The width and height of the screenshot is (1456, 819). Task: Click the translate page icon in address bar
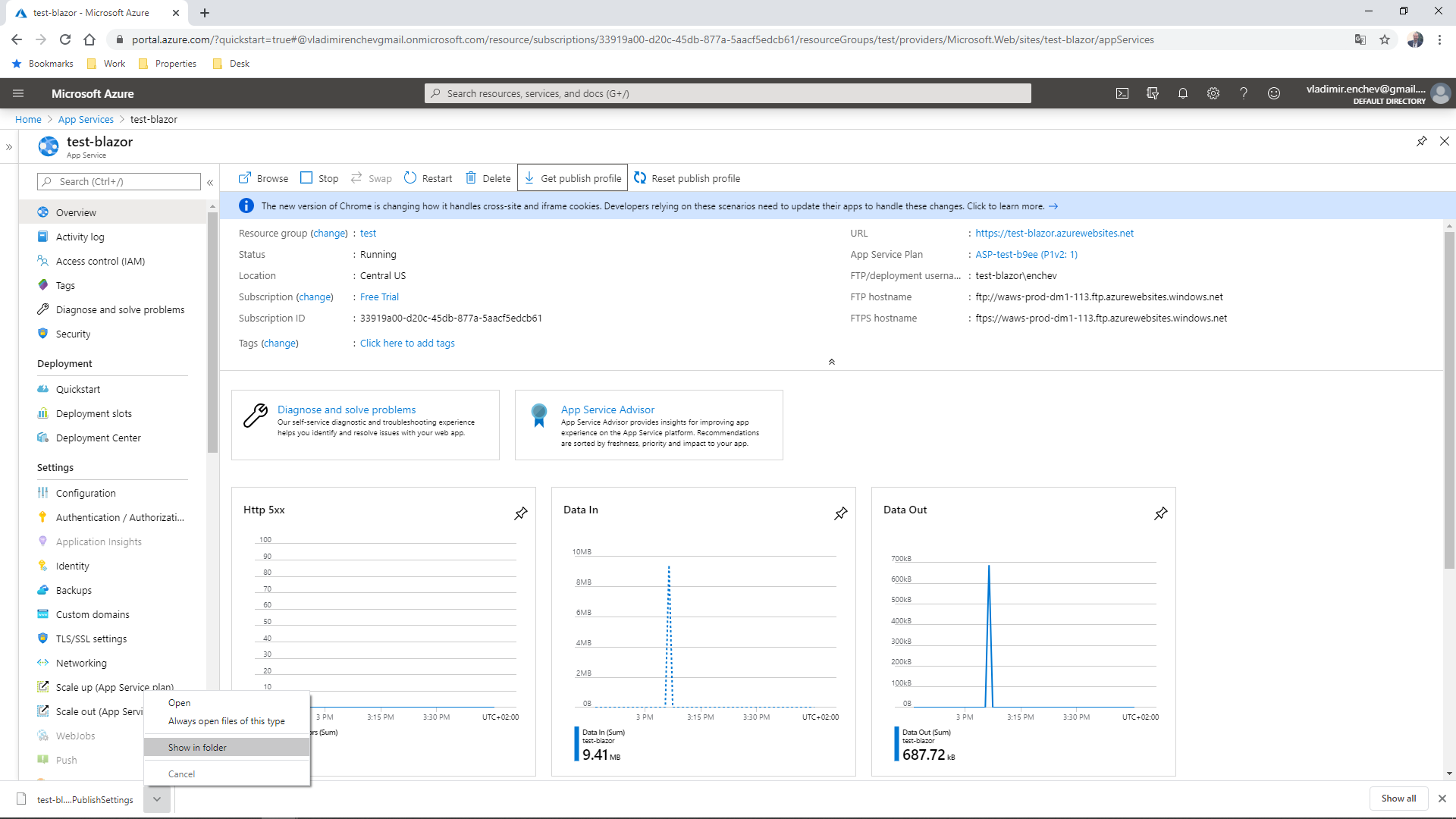point(1360,39)
